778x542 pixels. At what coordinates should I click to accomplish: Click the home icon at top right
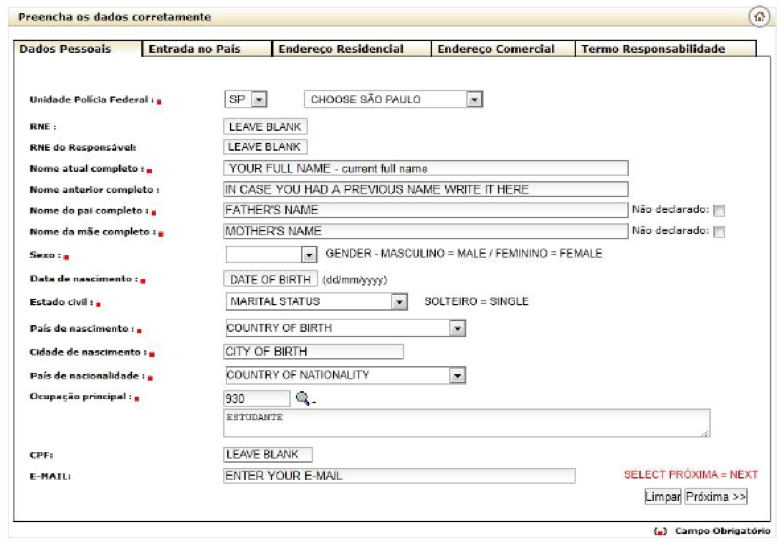pos(759,17)
